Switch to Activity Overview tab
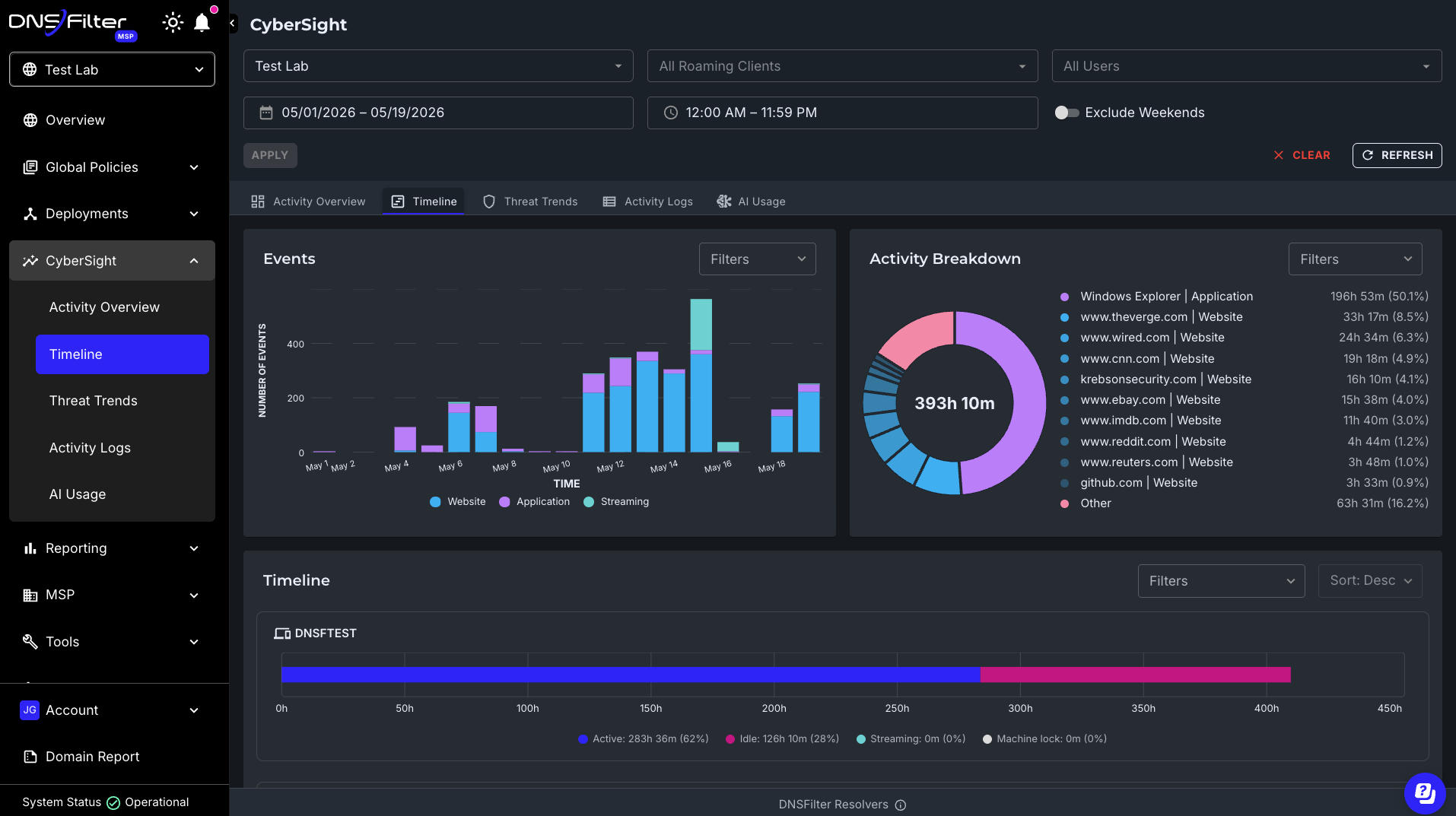The height and width of the screenshot is (816, 1456). [x=308, y=202]
